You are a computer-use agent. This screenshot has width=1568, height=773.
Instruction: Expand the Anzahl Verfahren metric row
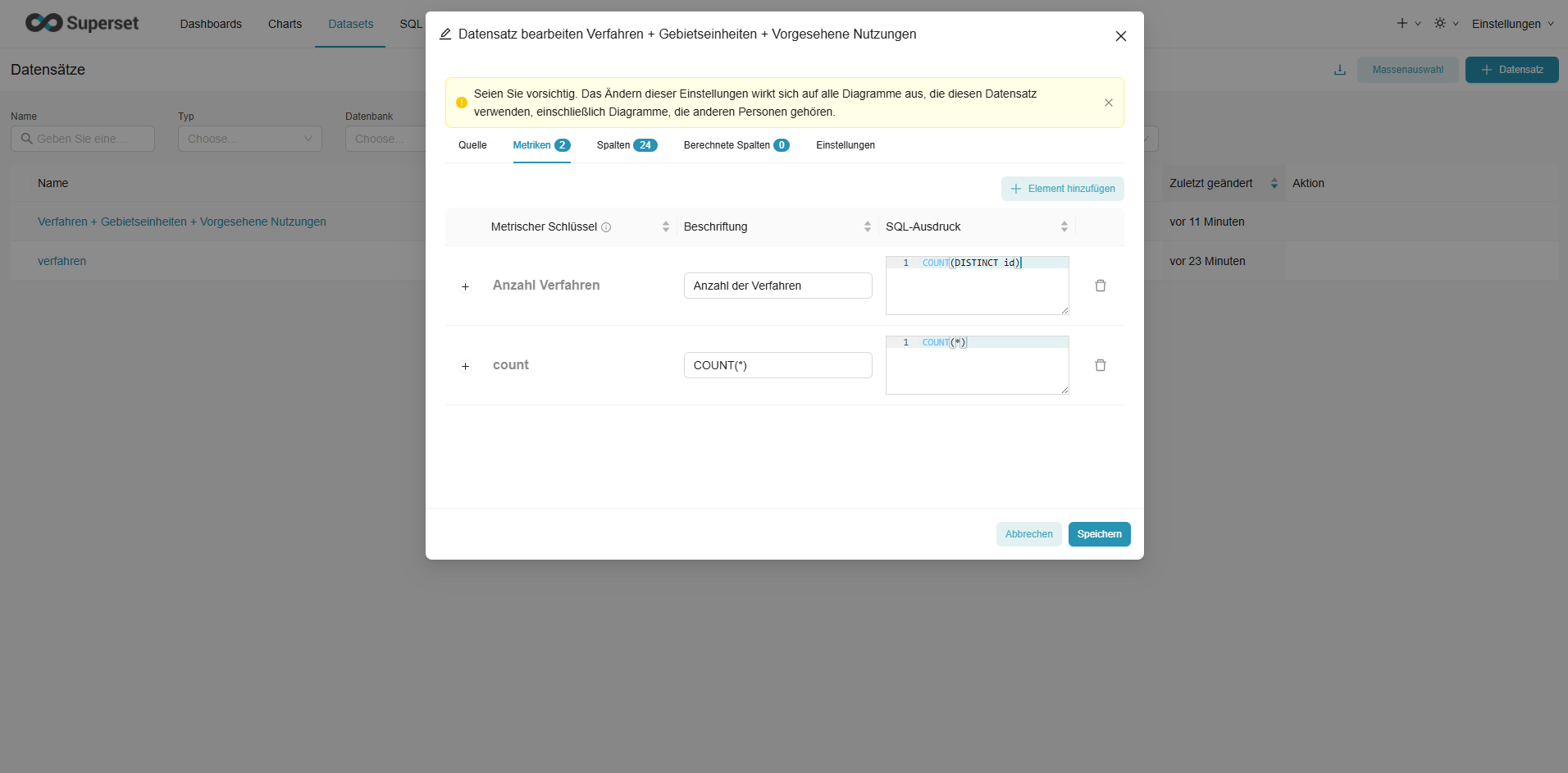coord(465,286)
